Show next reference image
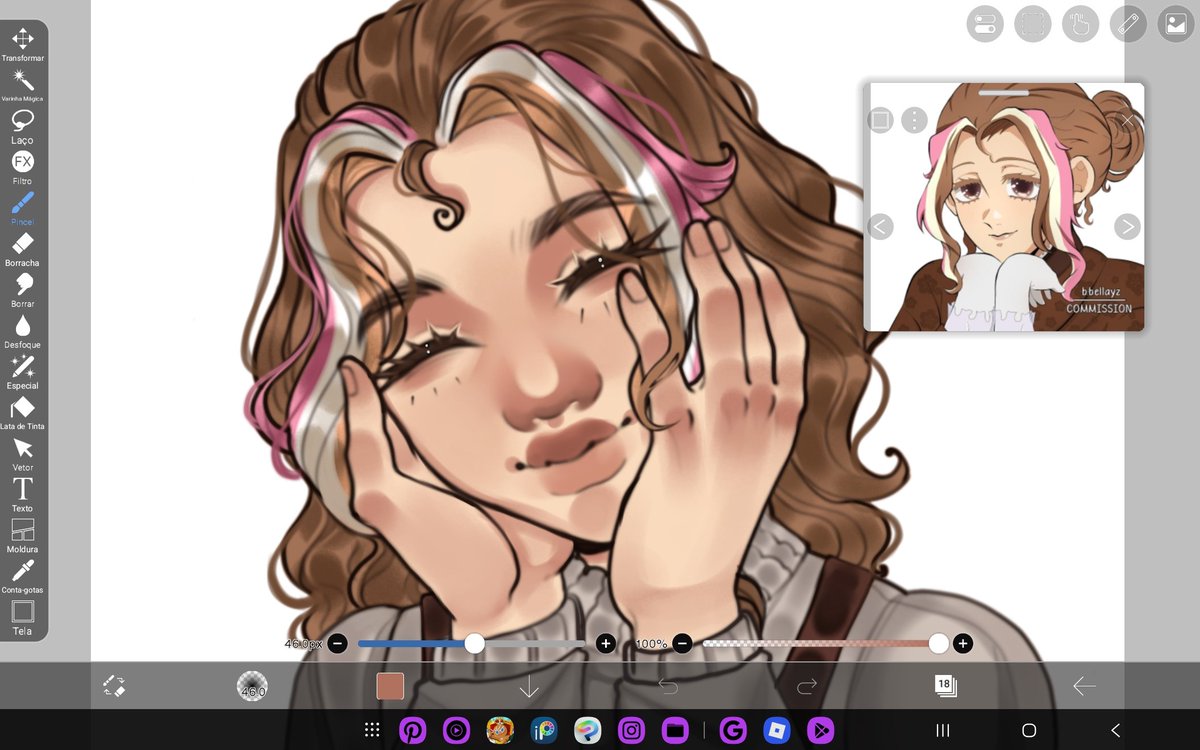Screen dimensions: 1200x750 click(x=1127, y=227)
